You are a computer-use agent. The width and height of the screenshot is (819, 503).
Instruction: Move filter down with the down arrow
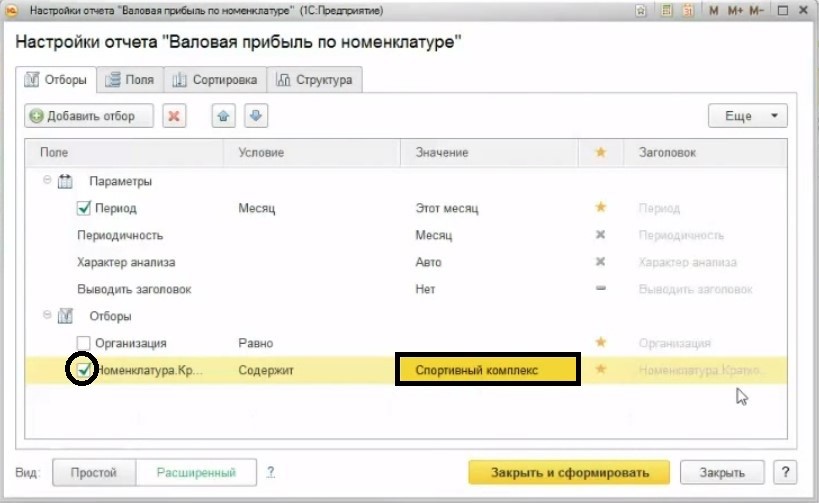point(256,116)
